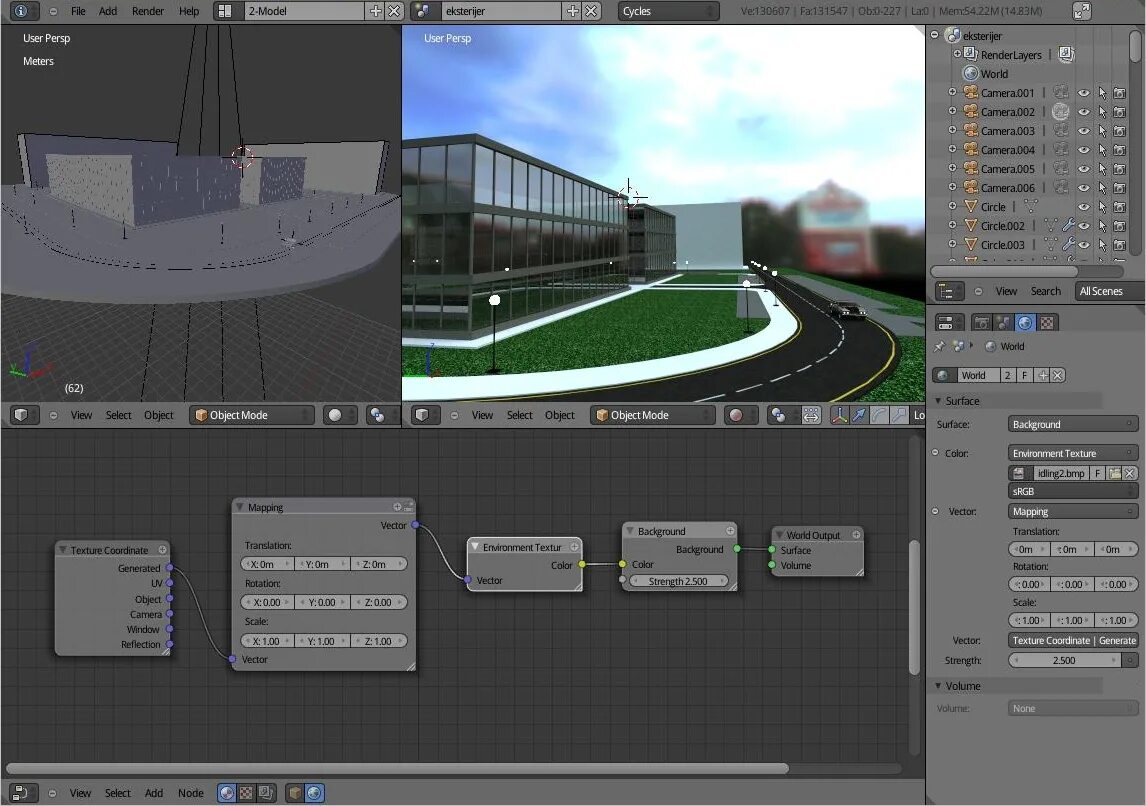This screenshot has width=1146, height=806.
Task: Open the Help menu
Action: tap(189, 11)
